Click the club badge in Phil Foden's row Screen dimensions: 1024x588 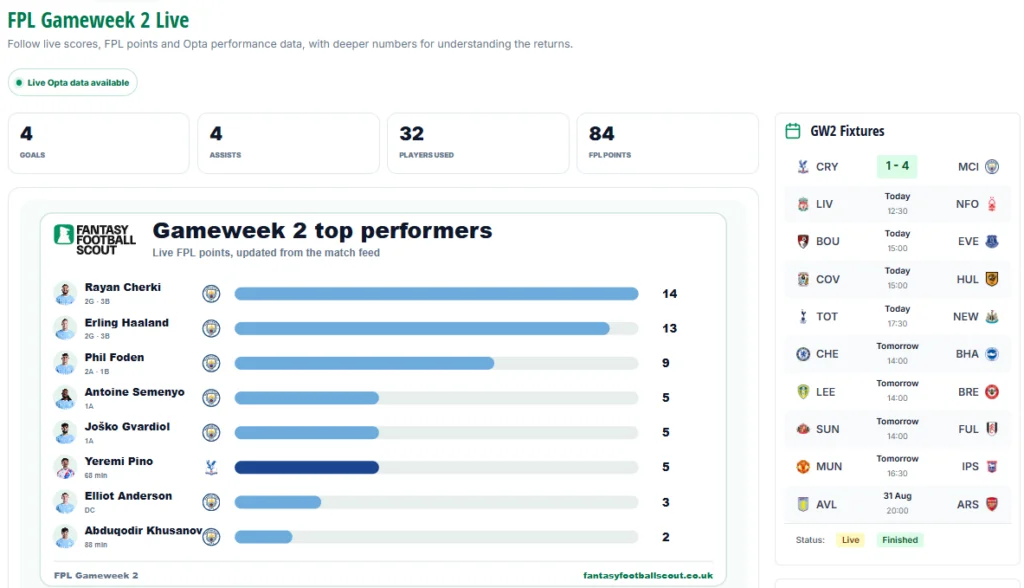point(211,363)
